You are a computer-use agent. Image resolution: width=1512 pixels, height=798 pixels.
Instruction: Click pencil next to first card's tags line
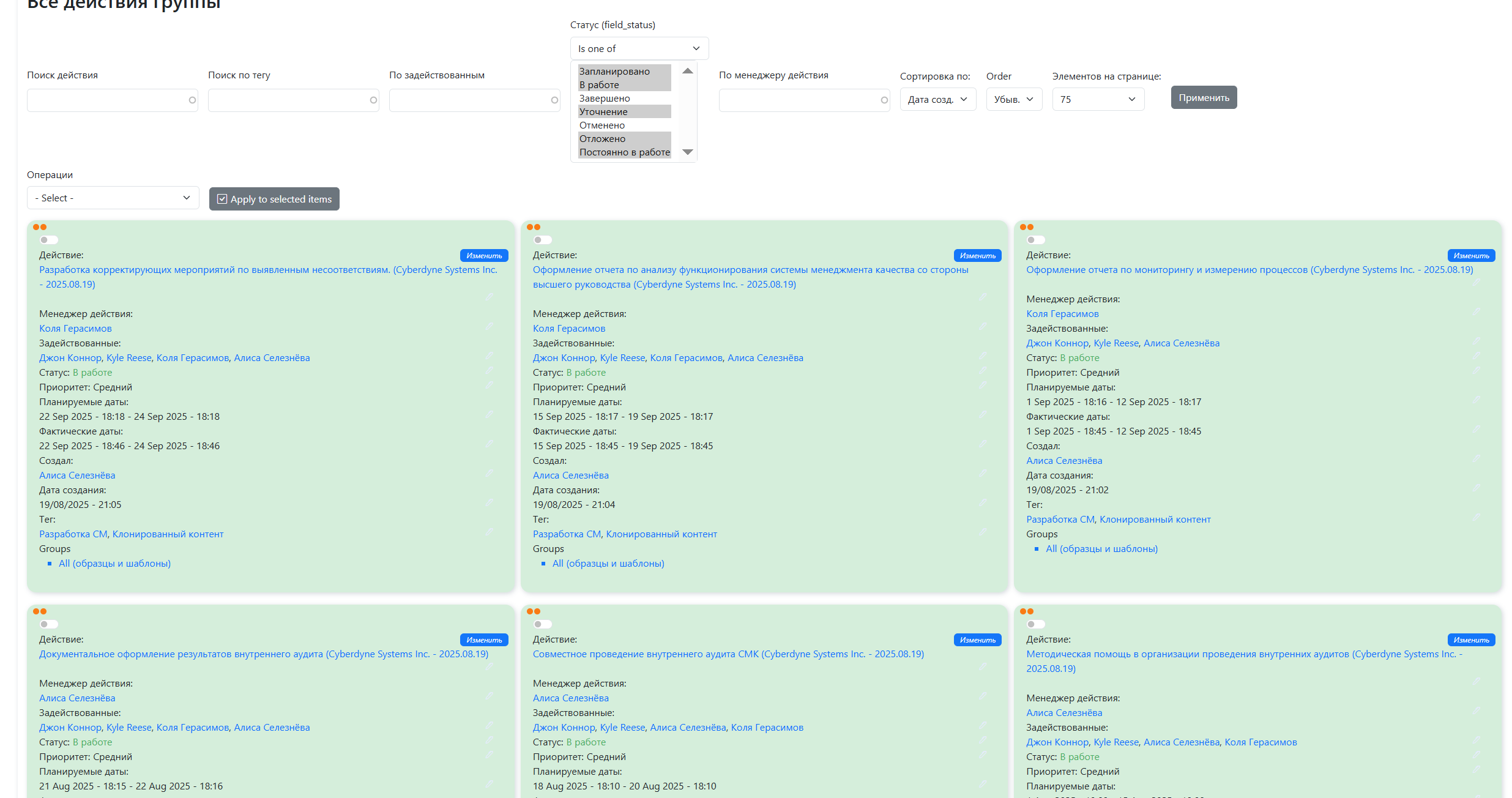coord(490,532)
